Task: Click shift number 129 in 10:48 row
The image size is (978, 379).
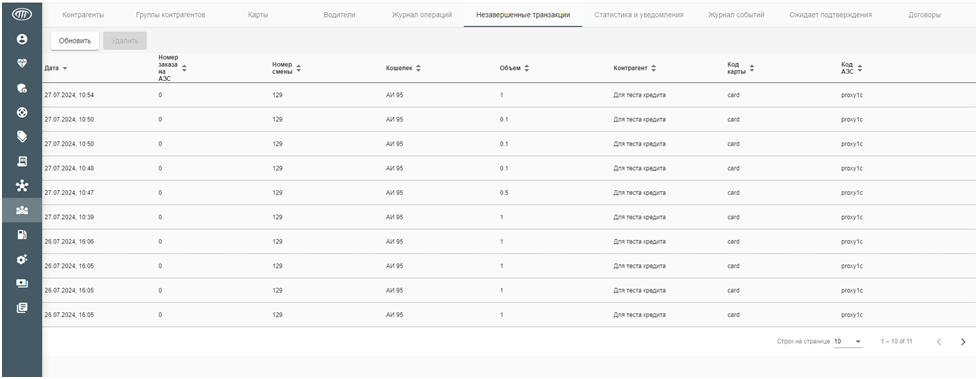Action: click(x=278, y=168)
